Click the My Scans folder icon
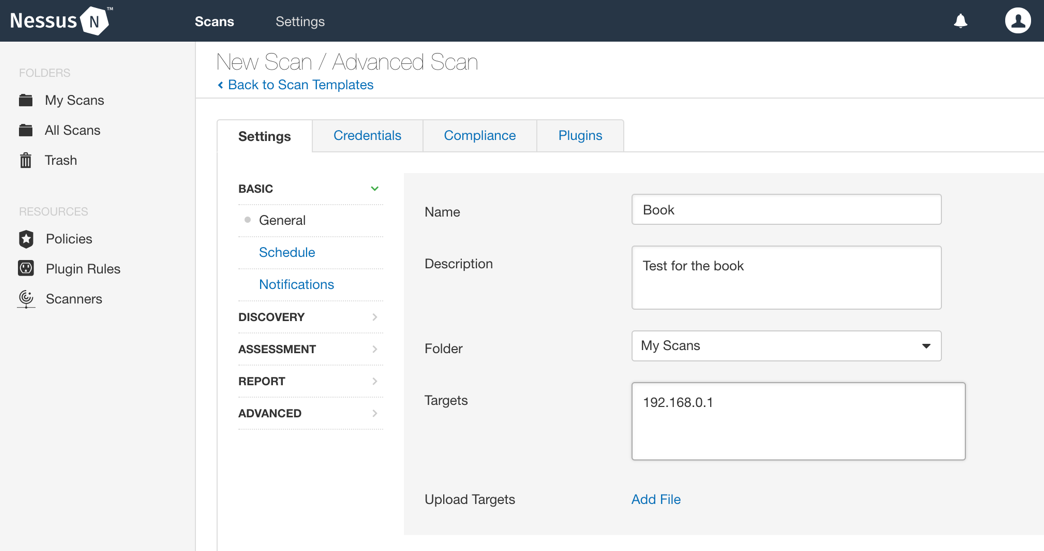 [x=26, y=100]
